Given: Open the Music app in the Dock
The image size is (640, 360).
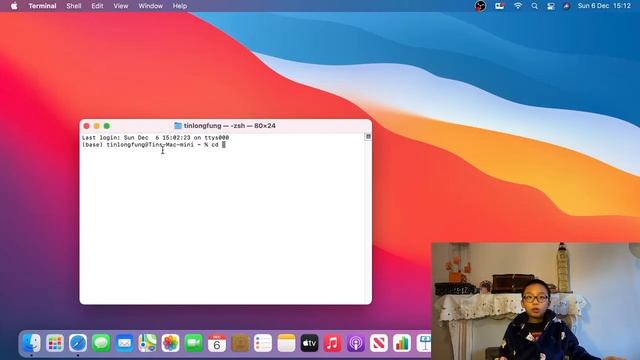Looking at the screenshot, I should (x=333, y=343).
